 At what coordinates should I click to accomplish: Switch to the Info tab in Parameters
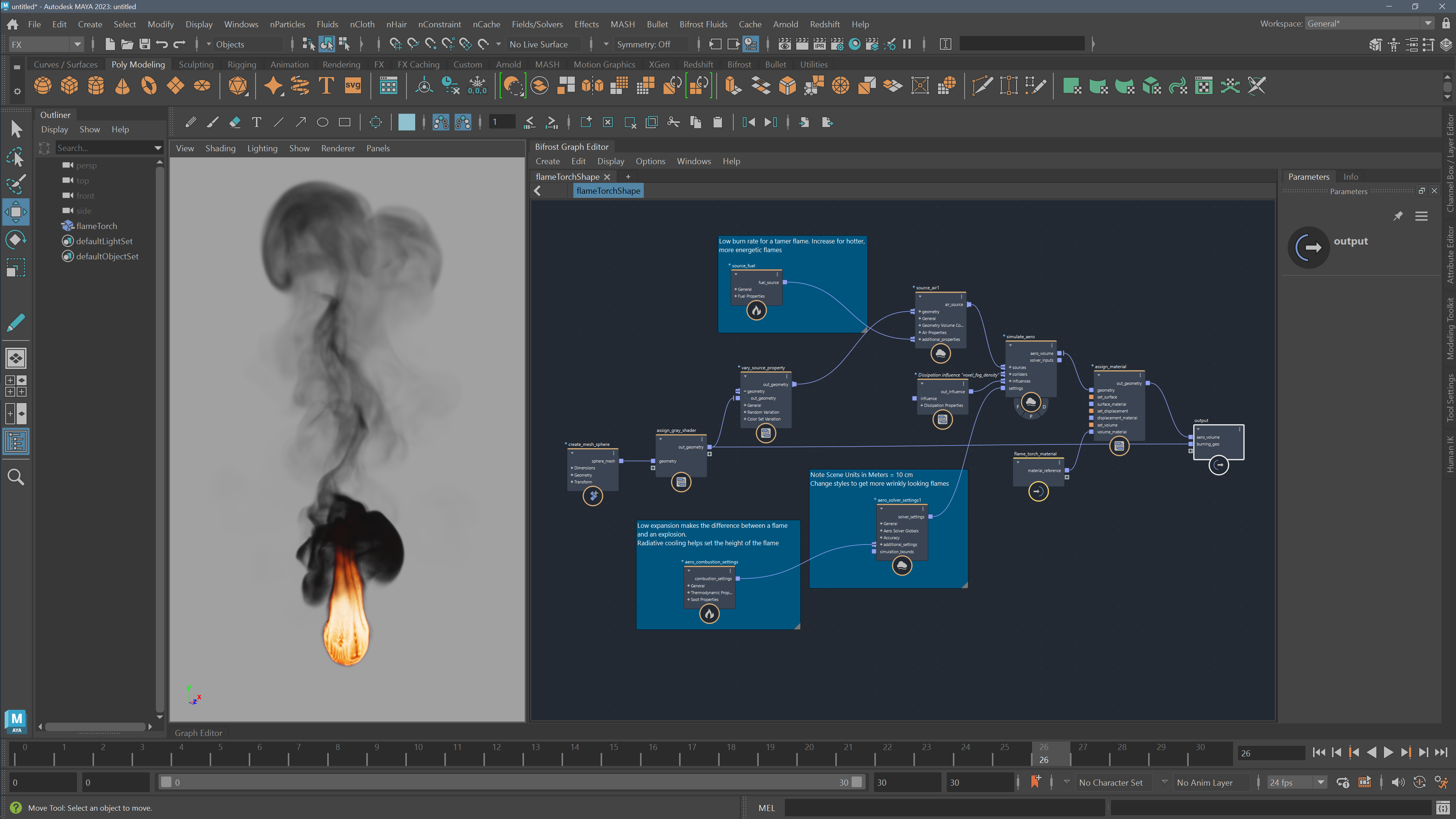point(1351,176)
